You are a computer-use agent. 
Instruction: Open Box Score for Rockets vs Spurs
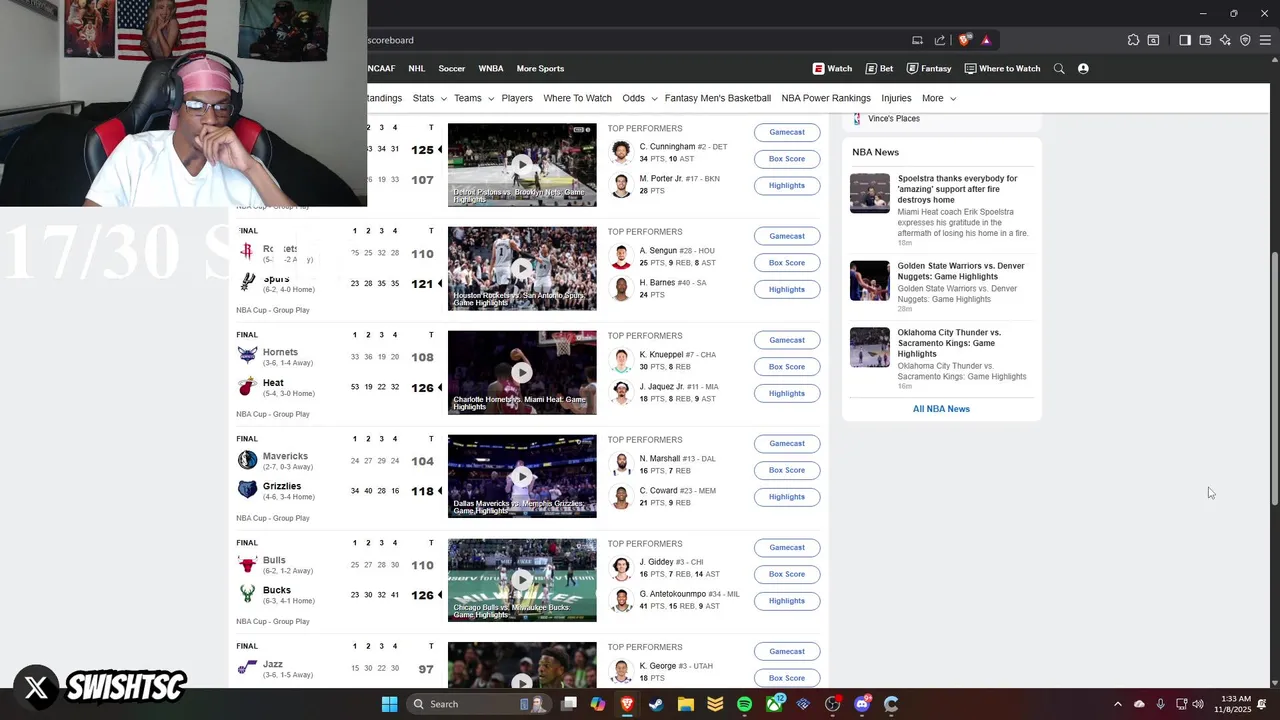point(787,263)
